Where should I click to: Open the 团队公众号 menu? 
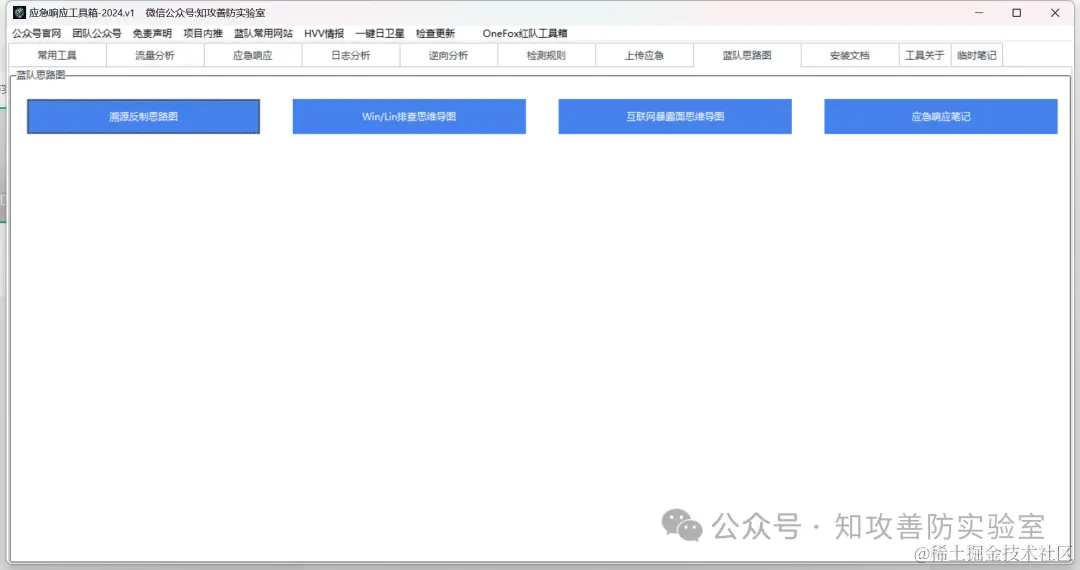click(x=96, y=33)
